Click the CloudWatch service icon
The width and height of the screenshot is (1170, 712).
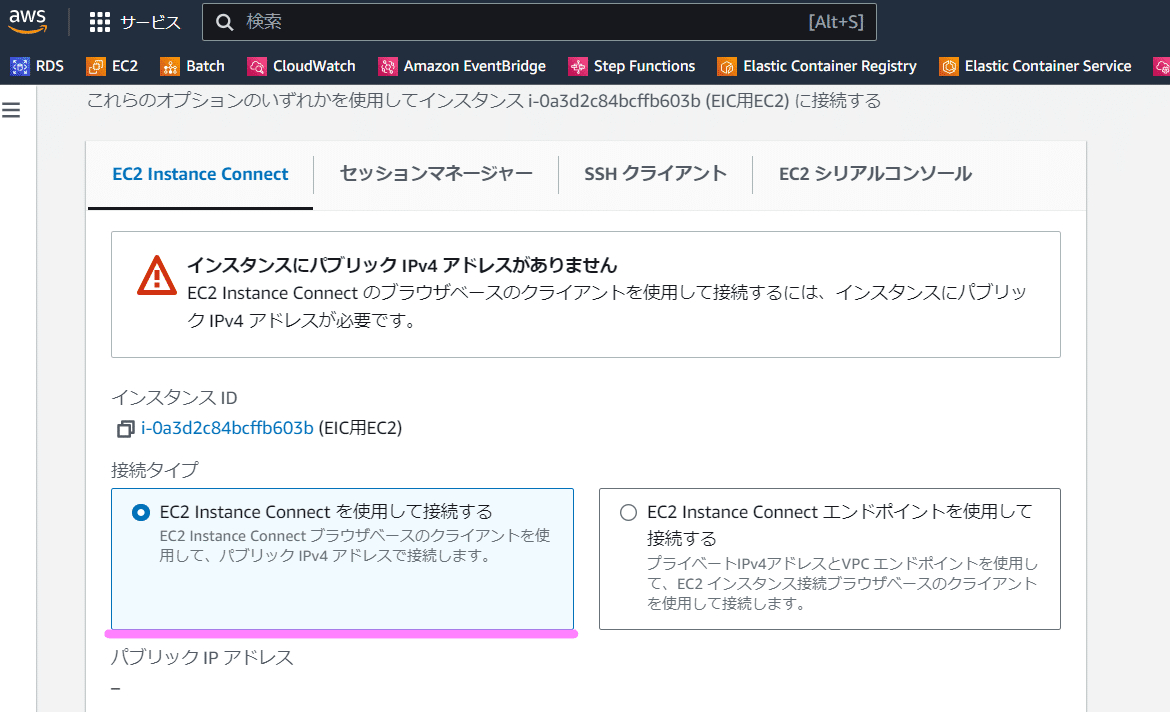click(257, 66)
